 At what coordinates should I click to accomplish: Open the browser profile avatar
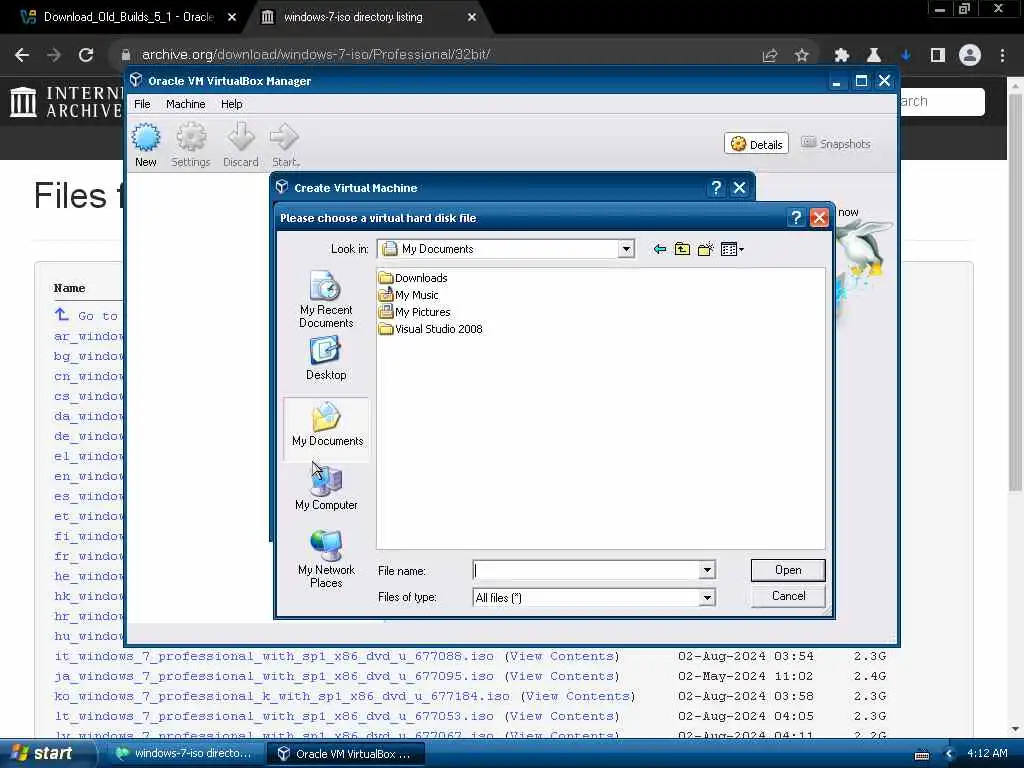pos(970,56)
